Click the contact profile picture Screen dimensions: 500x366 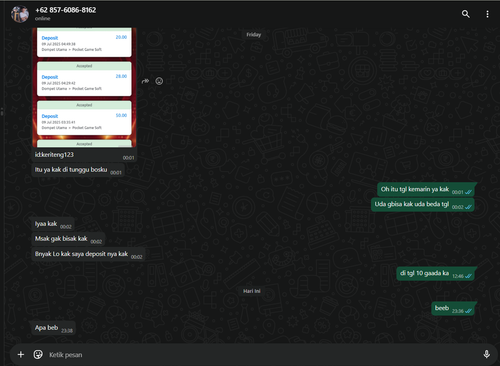coord(20,14)
